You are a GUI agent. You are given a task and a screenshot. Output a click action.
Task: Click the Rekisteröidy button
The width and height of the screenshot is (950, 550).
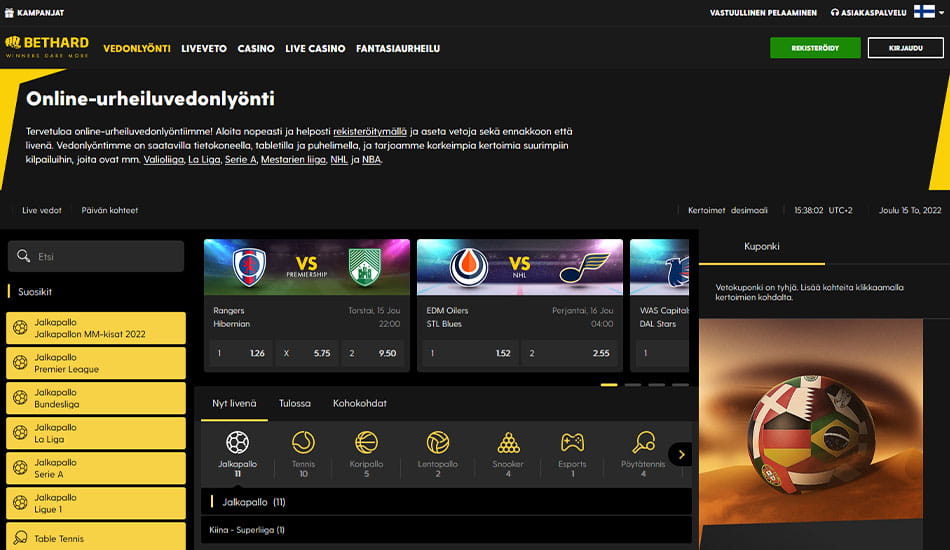pos(815,48)
